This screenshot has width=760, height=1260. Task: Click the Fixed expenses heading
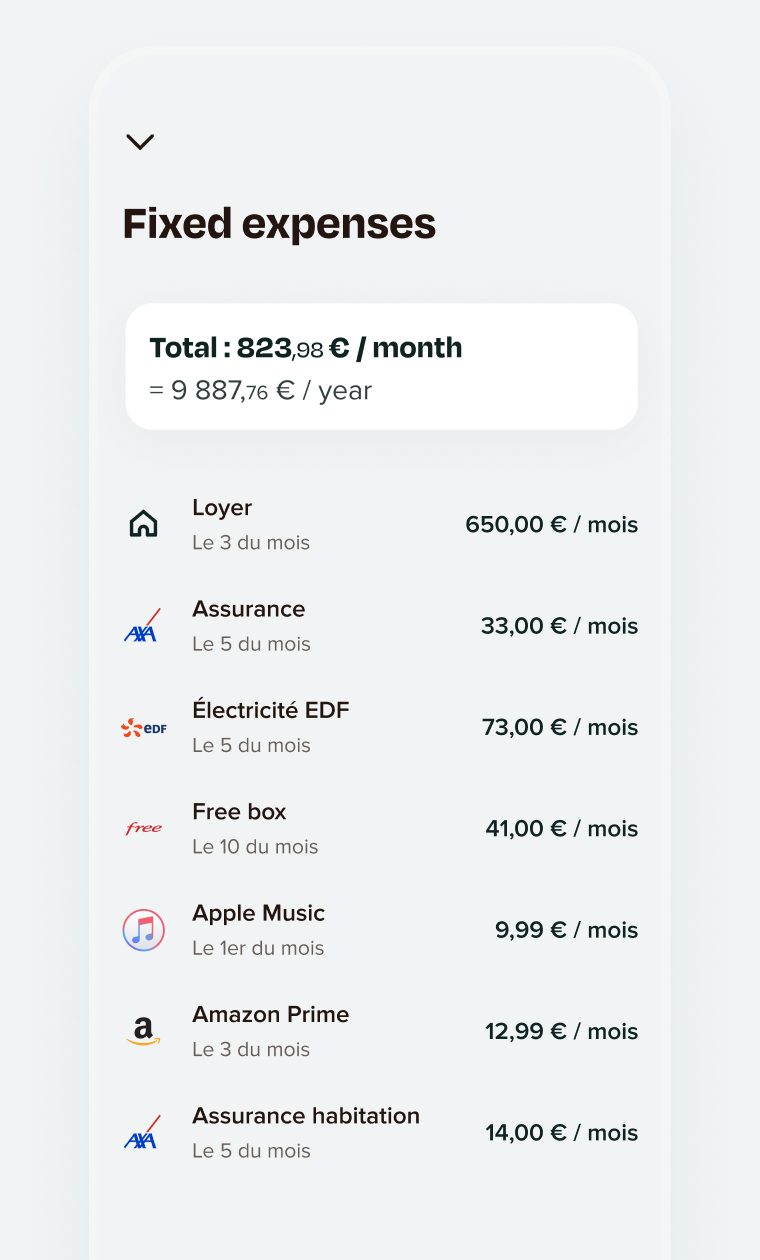279,224
